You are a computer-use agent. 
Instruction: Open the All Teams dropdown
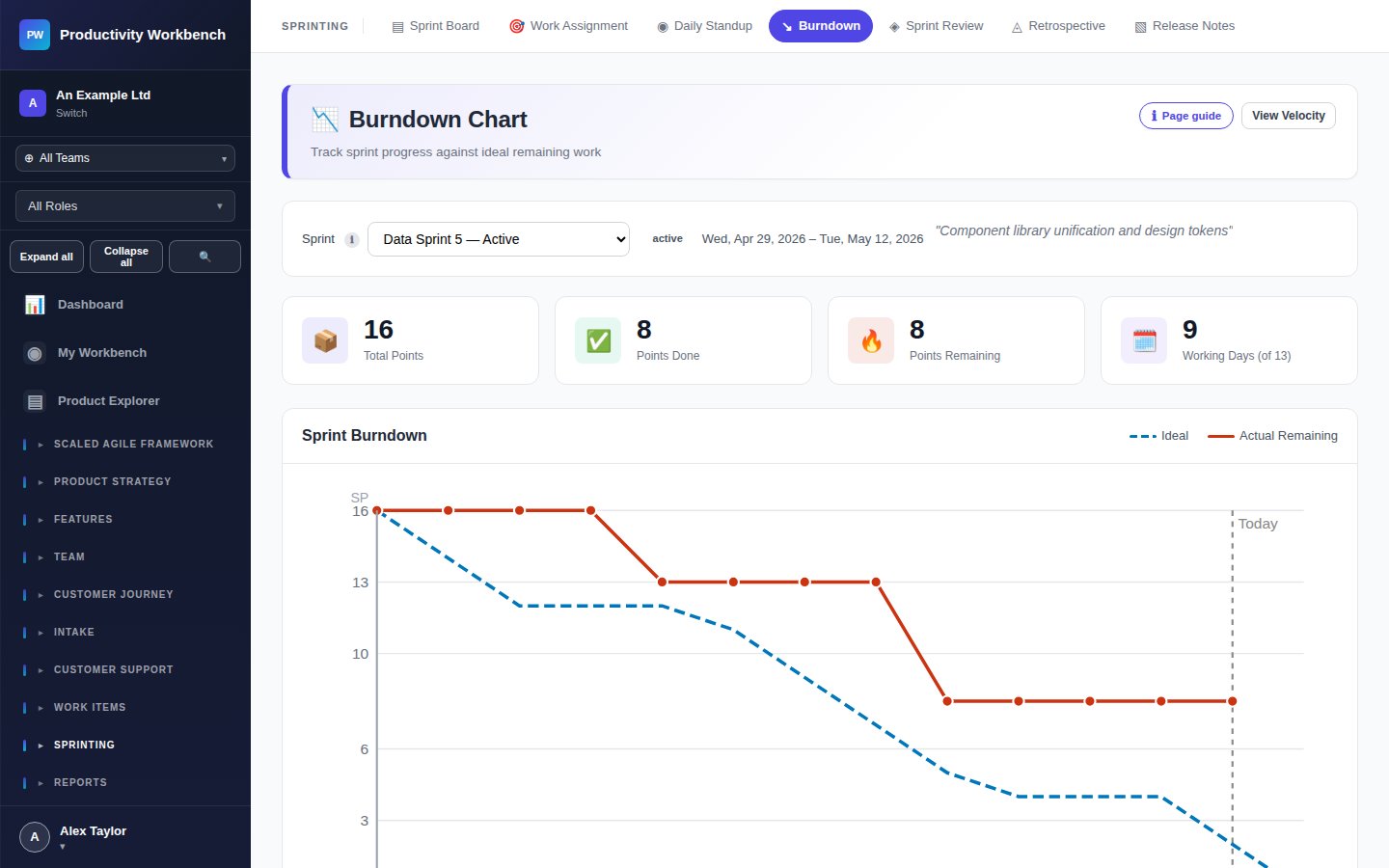(x=125, y=158)
